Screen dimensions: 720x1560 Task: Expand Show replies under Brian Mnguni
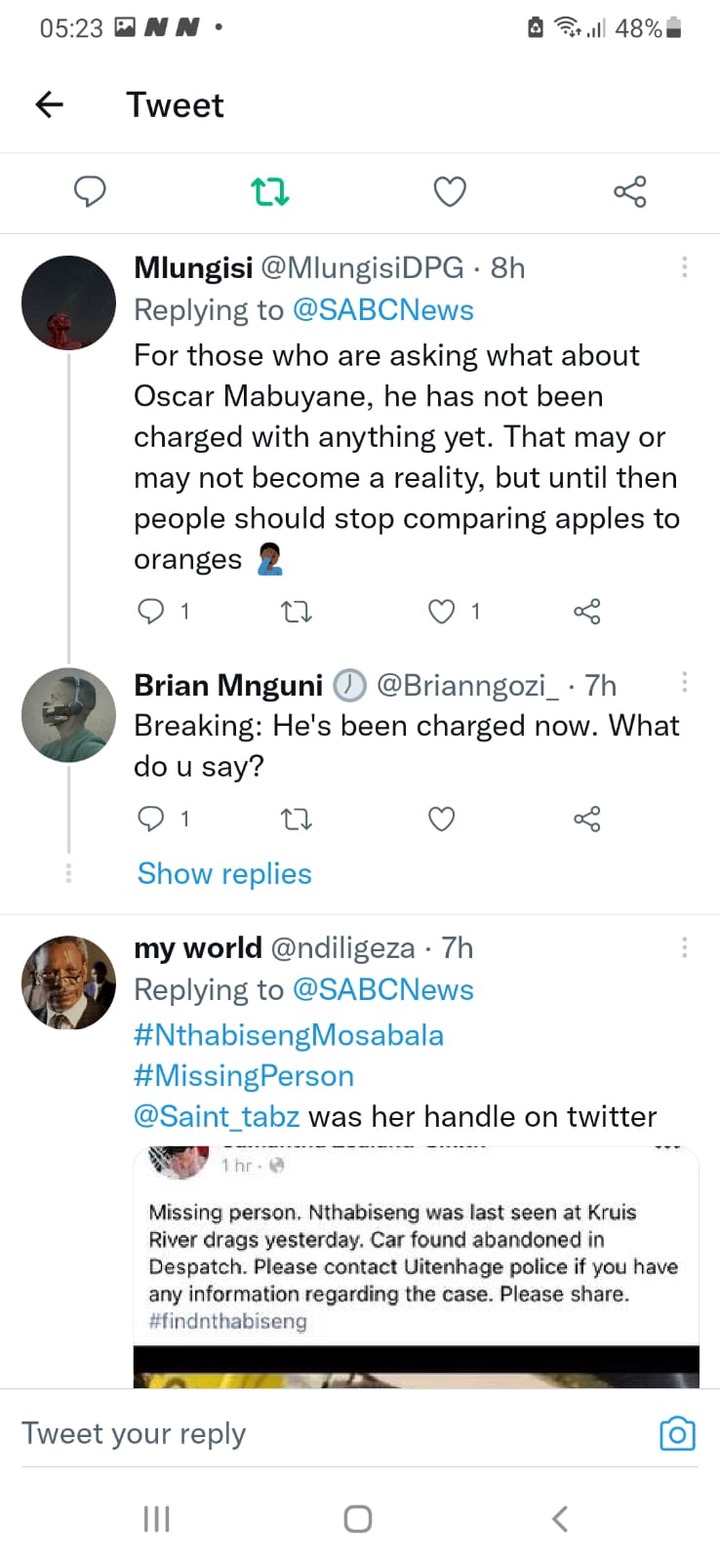click(x=224, y=873)
